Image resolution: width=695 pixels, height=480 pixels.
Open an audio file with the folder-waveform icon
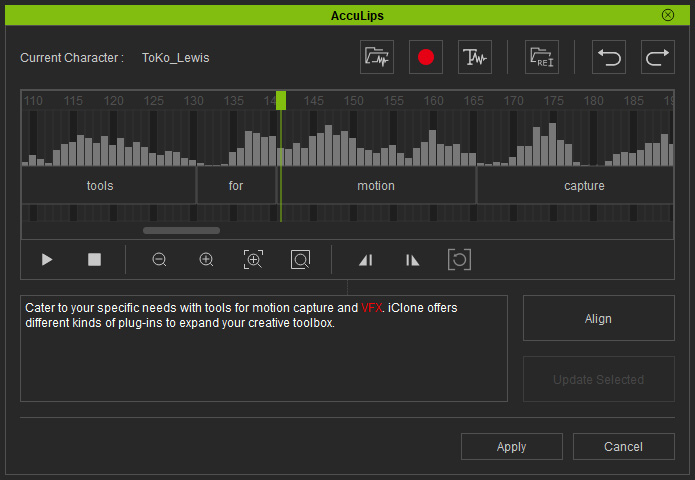(x=377, y=58)
